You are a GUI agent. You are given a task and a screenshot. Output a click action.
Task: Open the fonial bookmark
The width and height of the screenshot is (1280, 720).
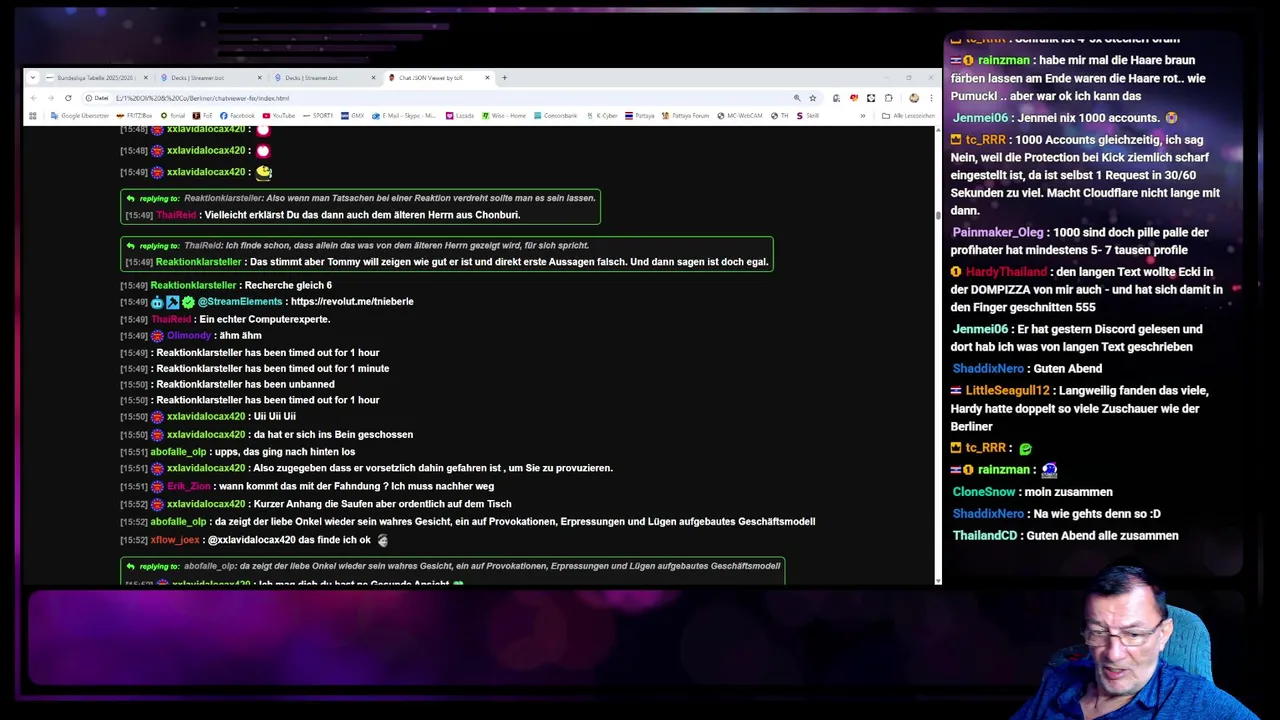click(173, 116)
